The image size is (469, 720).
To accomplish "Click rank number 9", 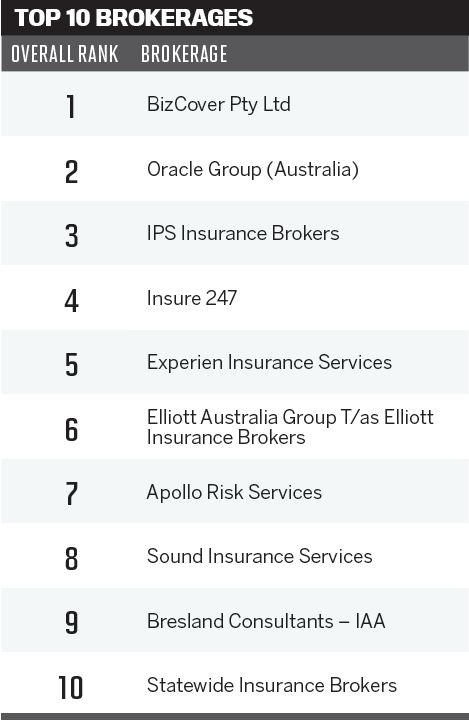I will tap(71, 623).
